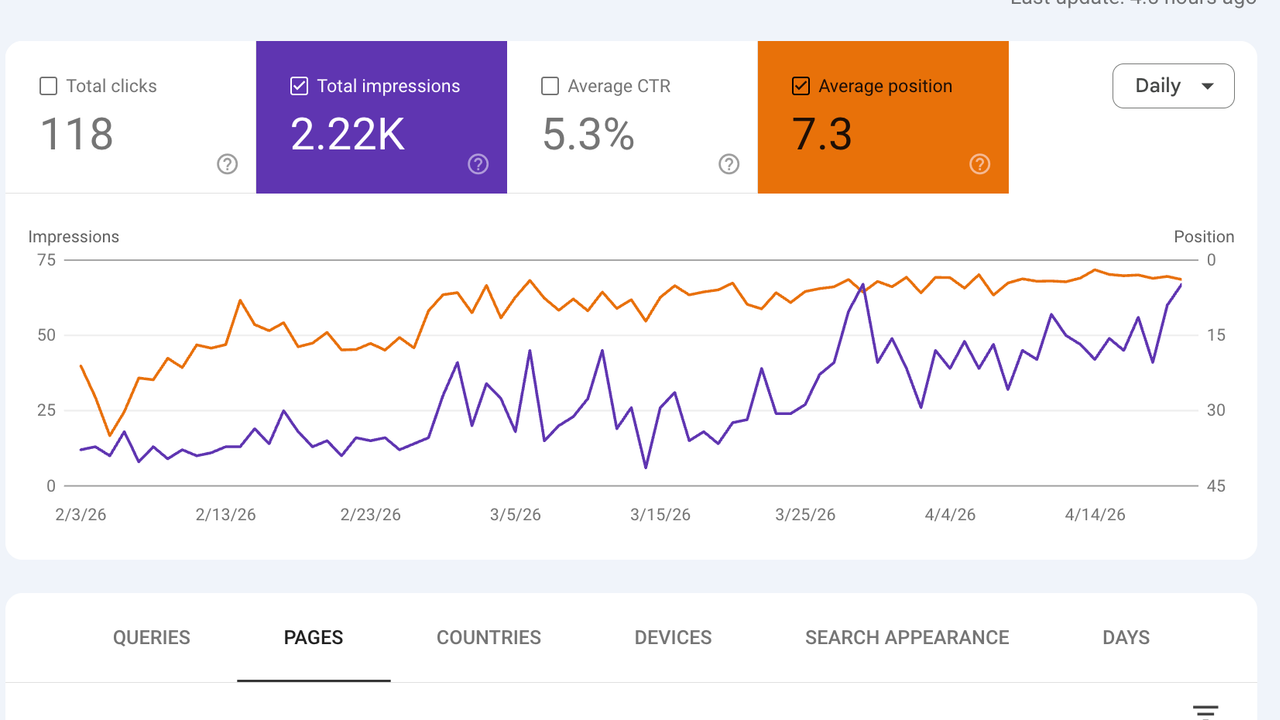Select the PAGES tab
Image resolution: width=1280 pixels, height=720 pixels.
coord(313,637)
